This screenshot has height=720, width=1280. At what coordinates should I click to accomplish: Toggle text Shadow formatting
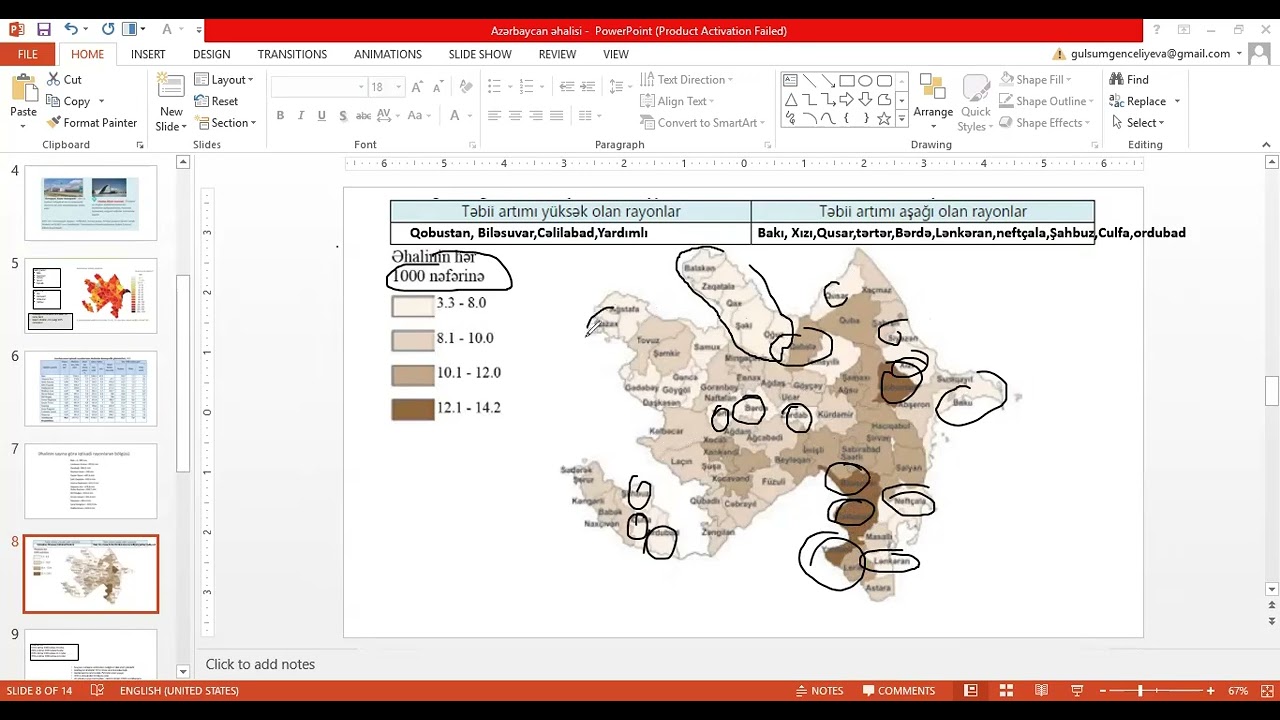click(342, 116)
